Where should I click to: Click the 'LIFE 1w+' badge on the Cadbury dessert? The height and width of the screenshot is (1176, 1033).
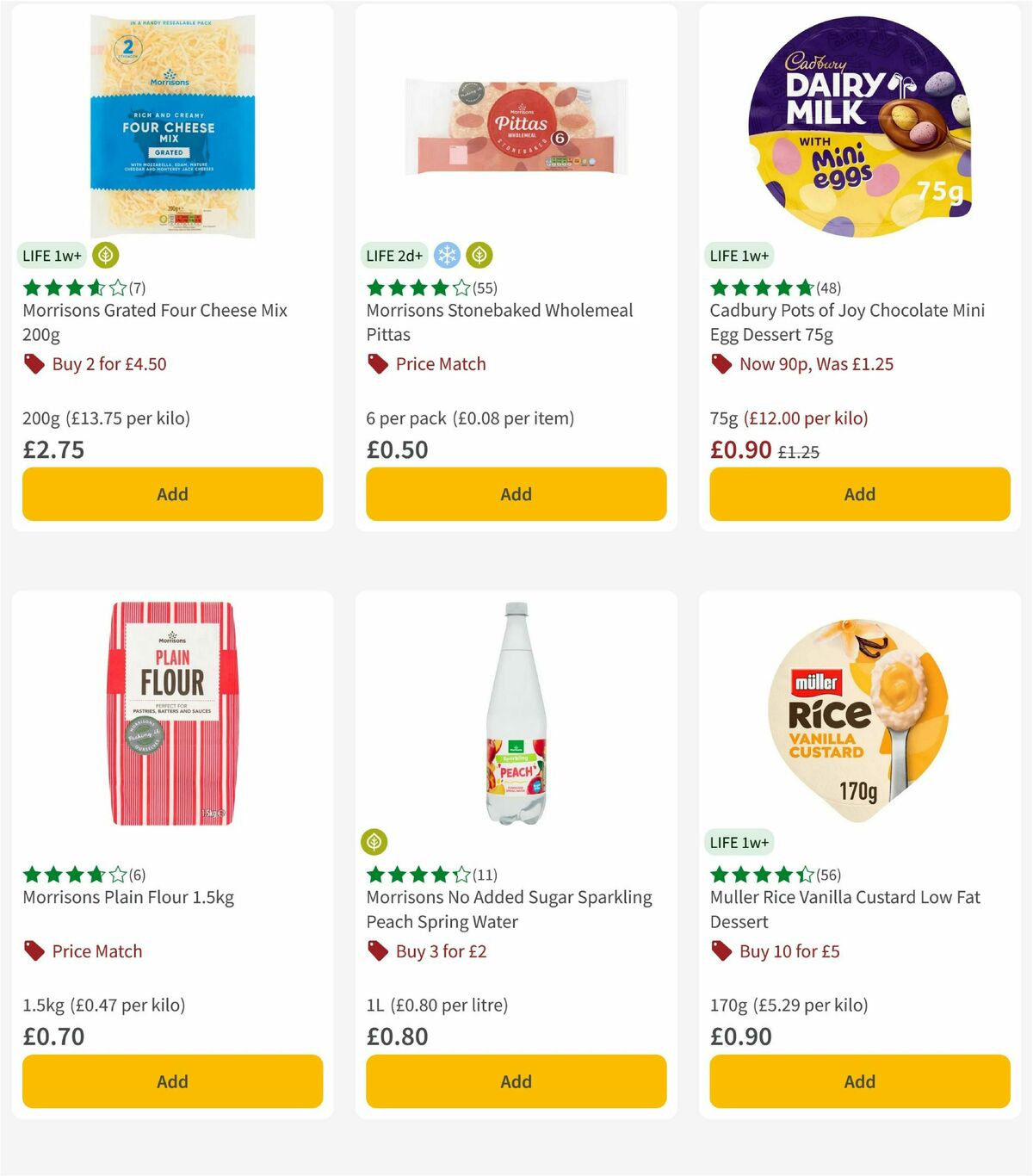tap(740, 256)
